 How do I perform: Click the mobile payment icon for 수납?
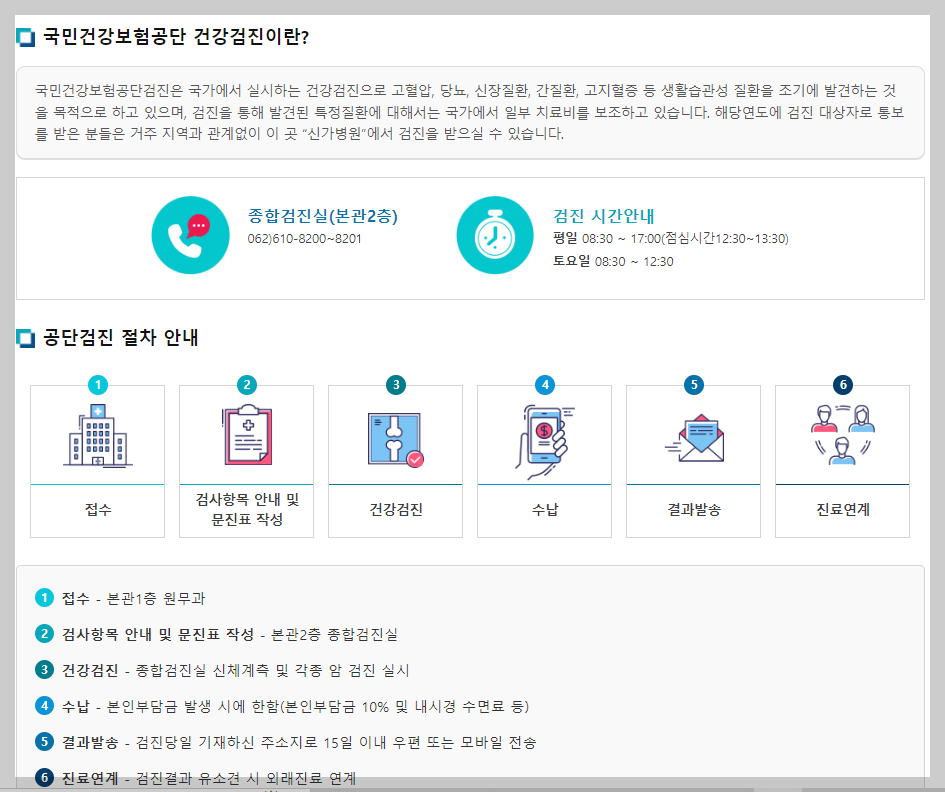point(545,442)
